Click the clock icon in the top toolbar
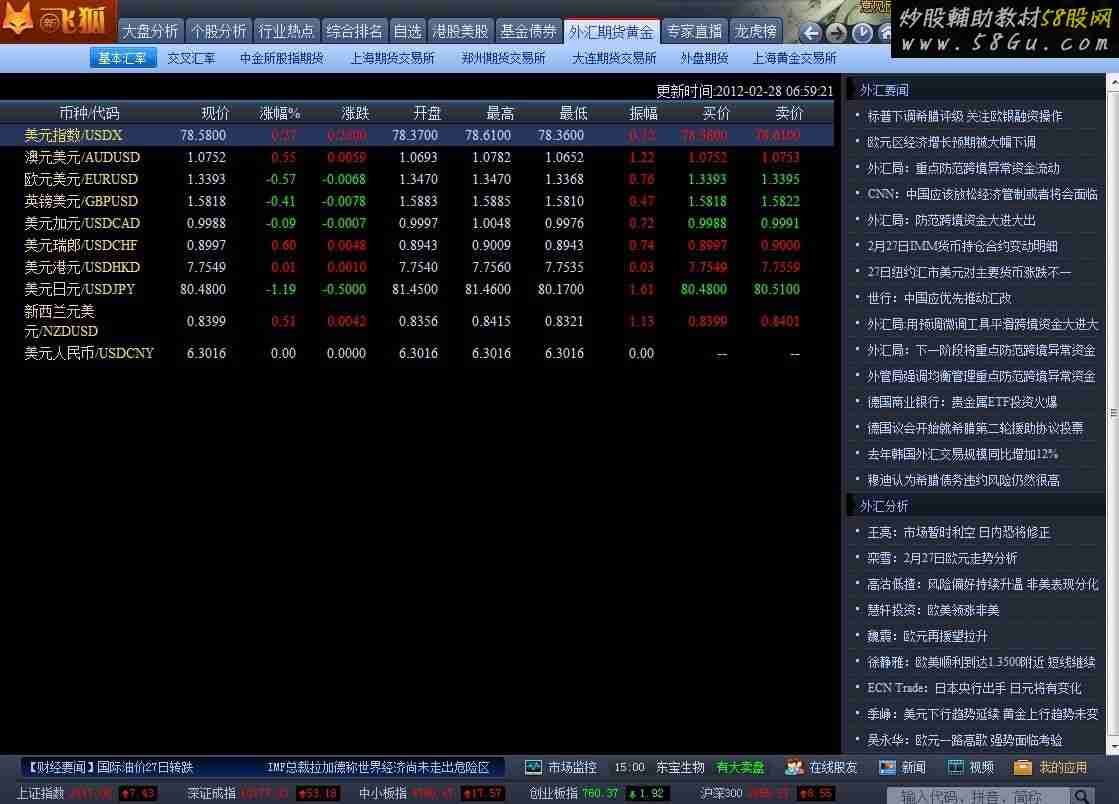Image resolution: width=1119 pixels, height=804 pixels. click(862, 32)
